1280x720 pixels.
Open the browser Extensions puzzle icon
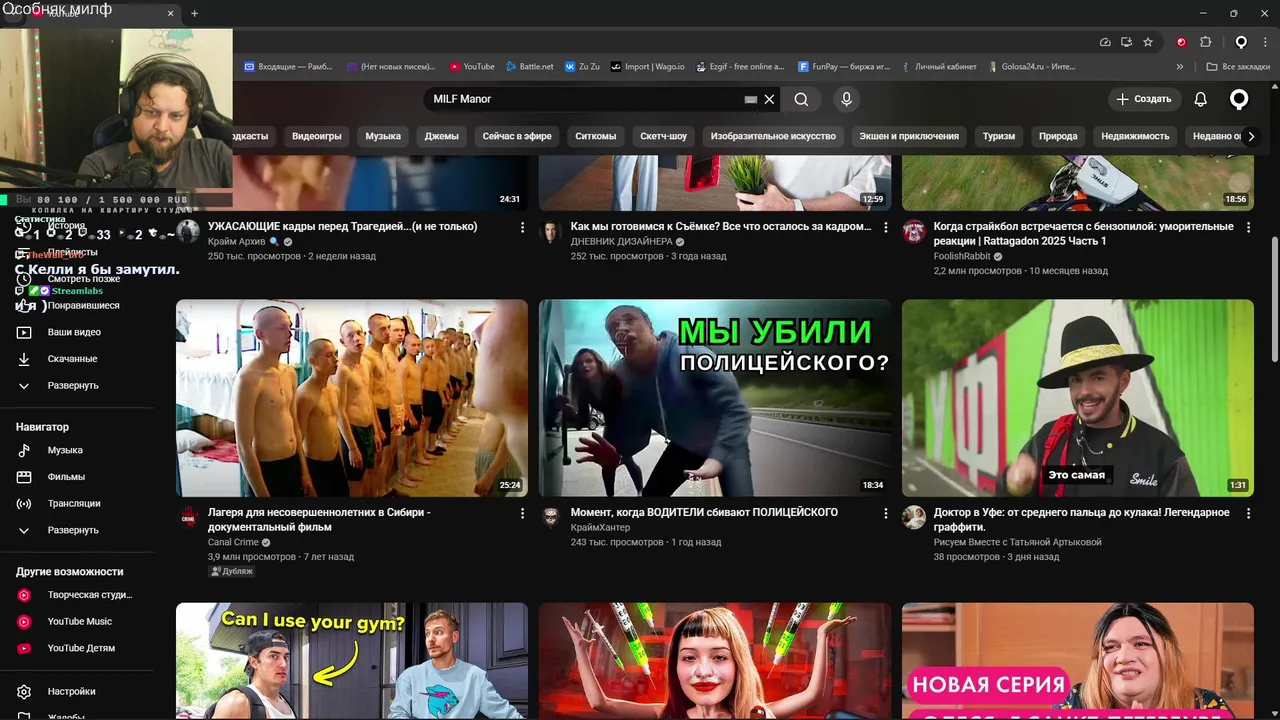1206,42
